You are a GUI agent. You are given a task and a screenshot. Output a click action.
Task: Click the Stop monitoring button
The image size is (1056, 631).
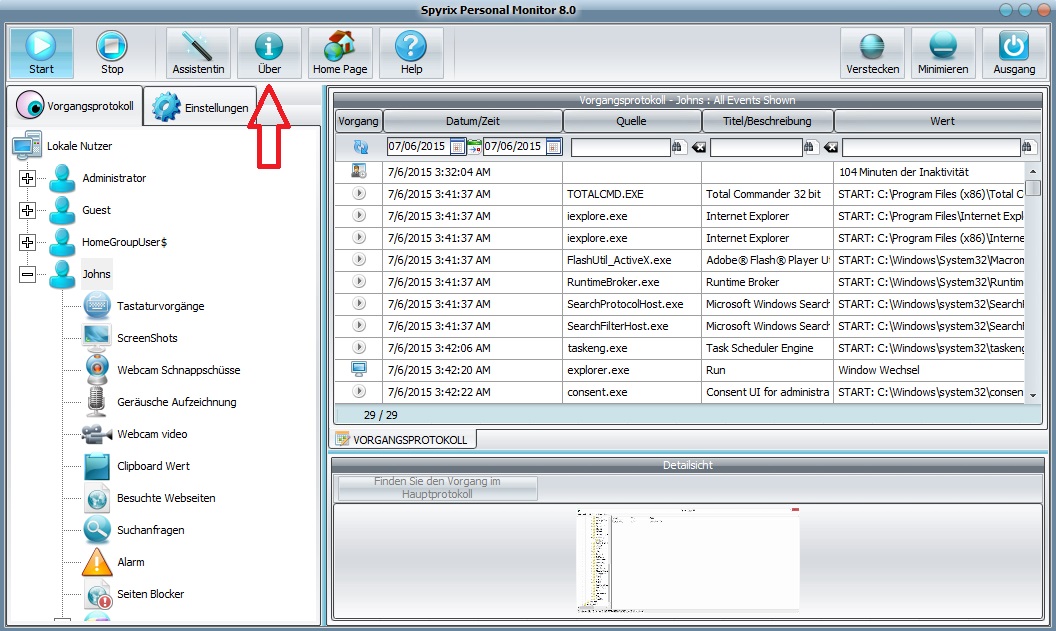[x=112, y=53]
